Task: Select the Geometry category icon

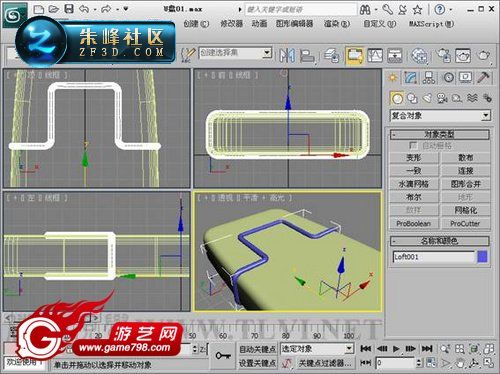Action: [397, 98]
